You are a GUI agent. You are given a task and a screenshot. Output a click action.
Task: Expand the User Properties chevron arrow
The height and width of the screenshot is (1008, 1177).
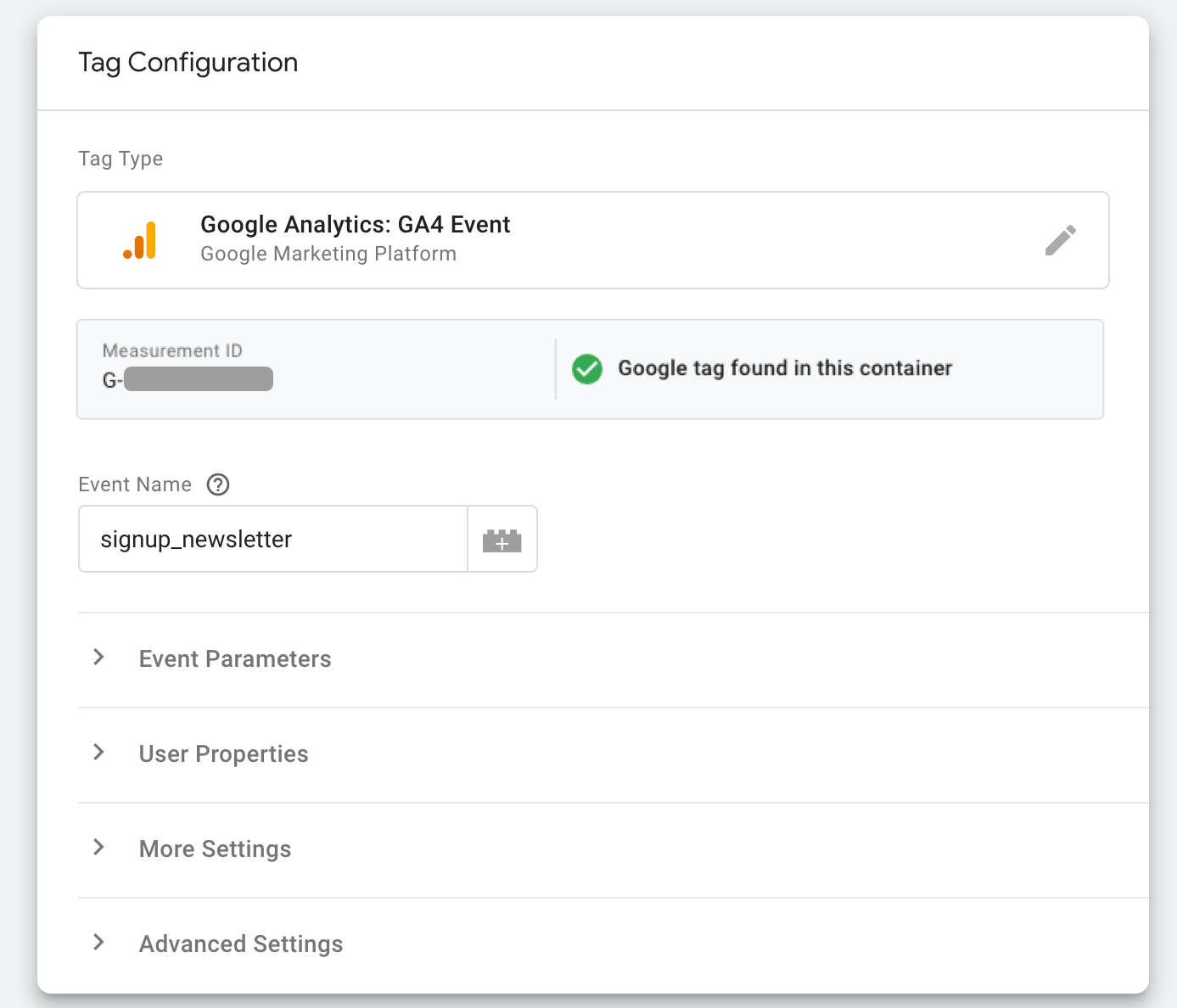click(99, 753)
